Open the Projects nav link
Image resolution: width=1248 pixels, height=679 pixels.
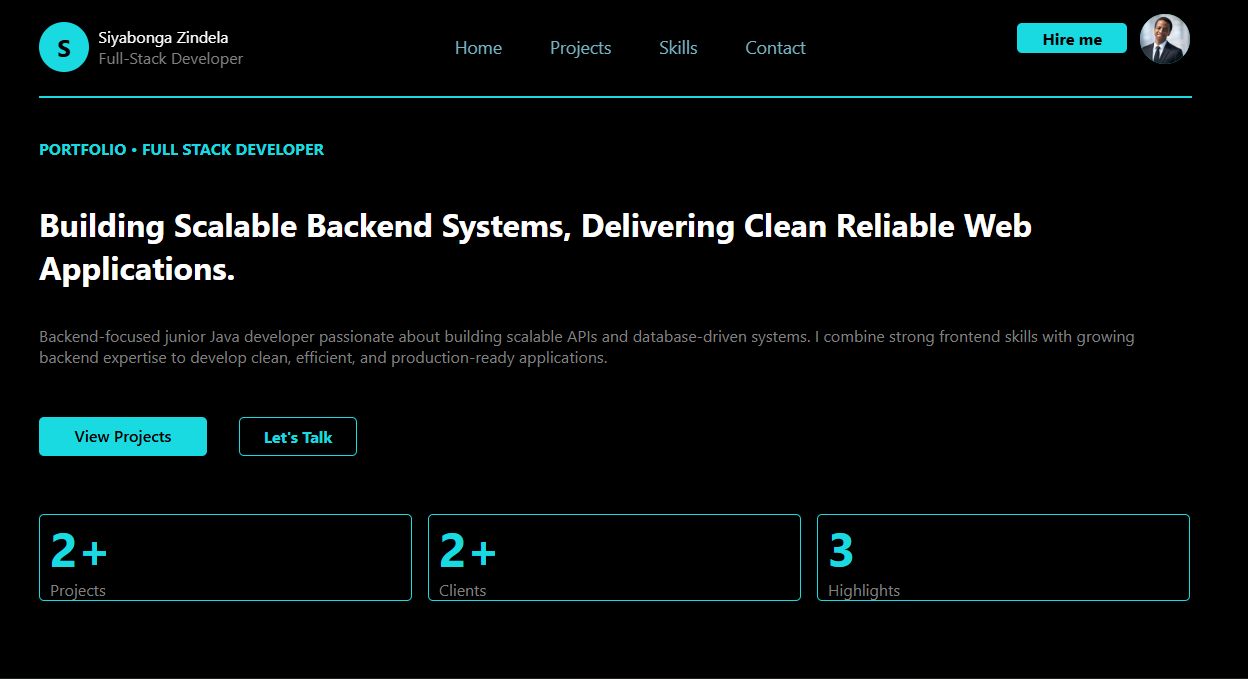click(x=580, y=48)
